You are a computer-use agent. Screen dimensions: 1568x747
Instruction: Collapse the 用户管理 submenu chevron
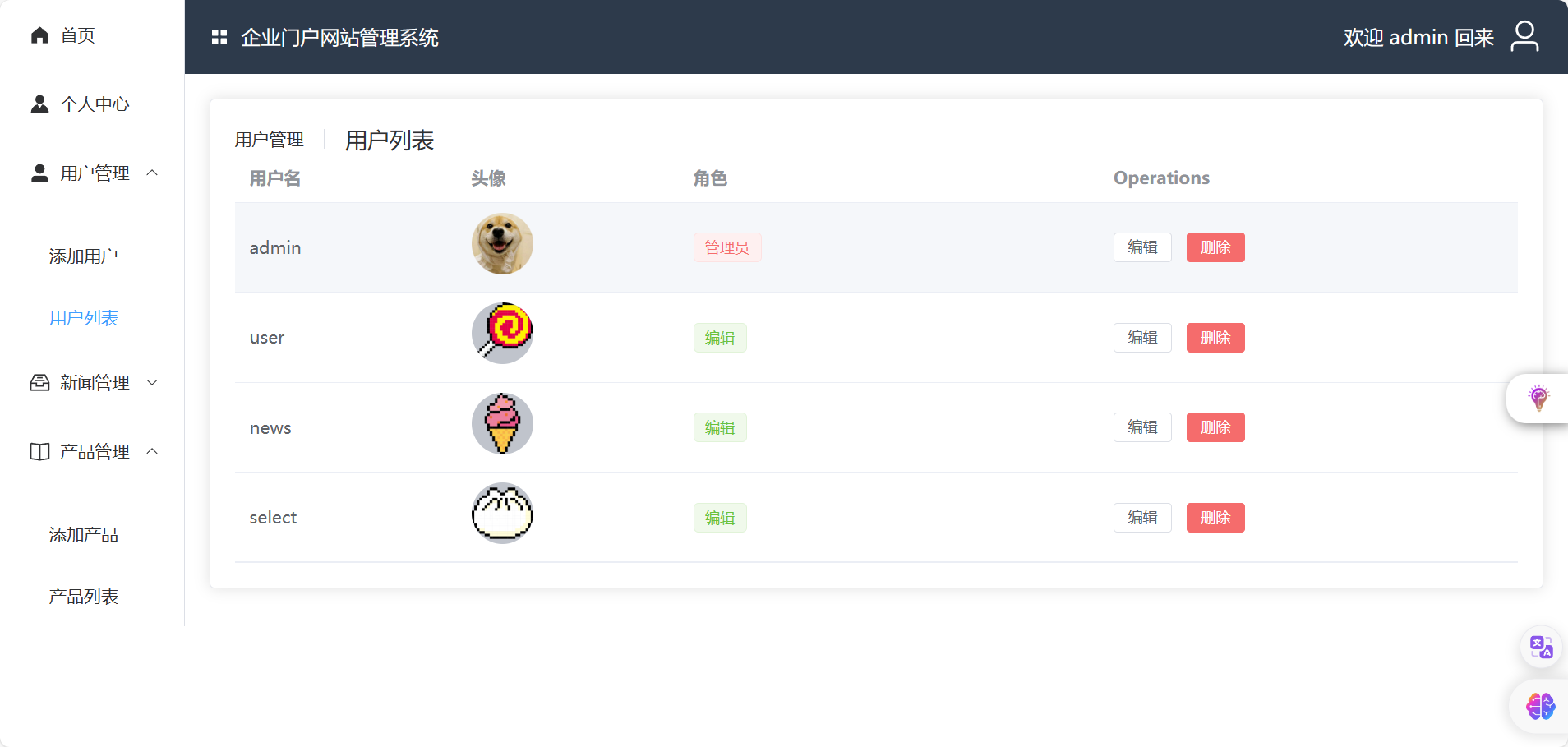[x=152, y=173]
